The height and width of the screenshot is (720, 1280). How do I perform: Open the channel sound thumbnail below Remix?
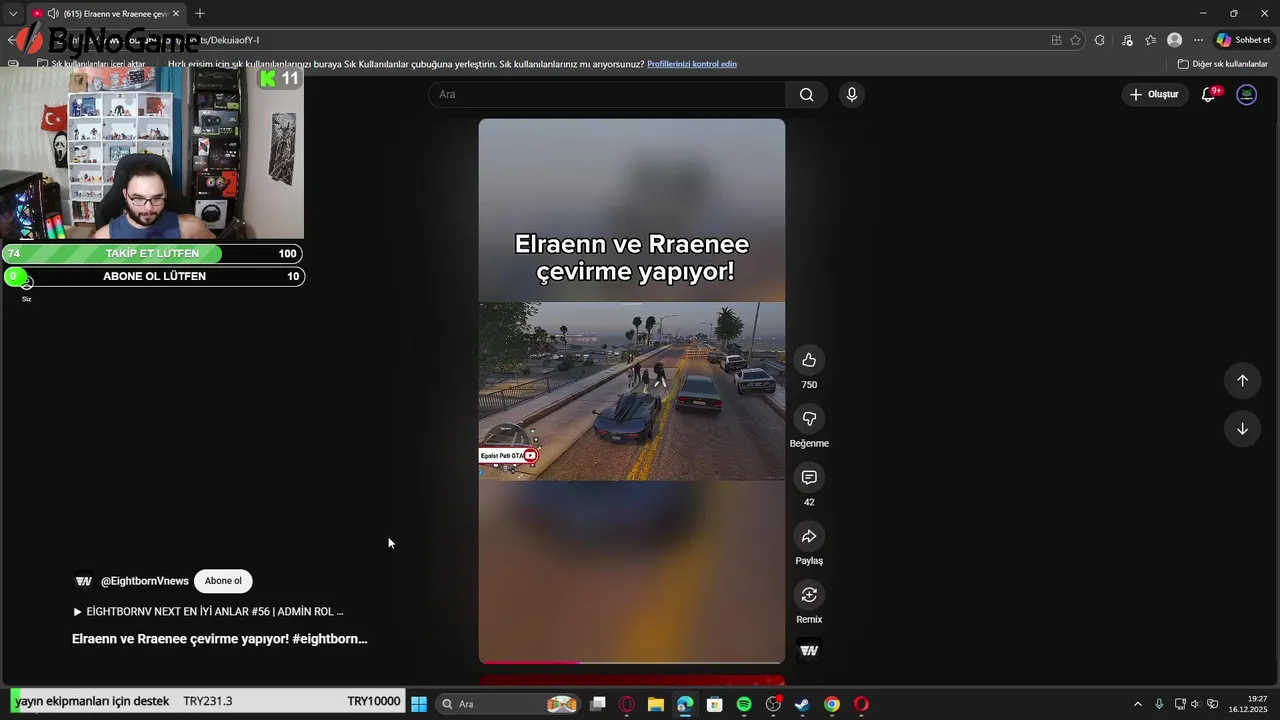pyautogui.click(x=809, y=651)
